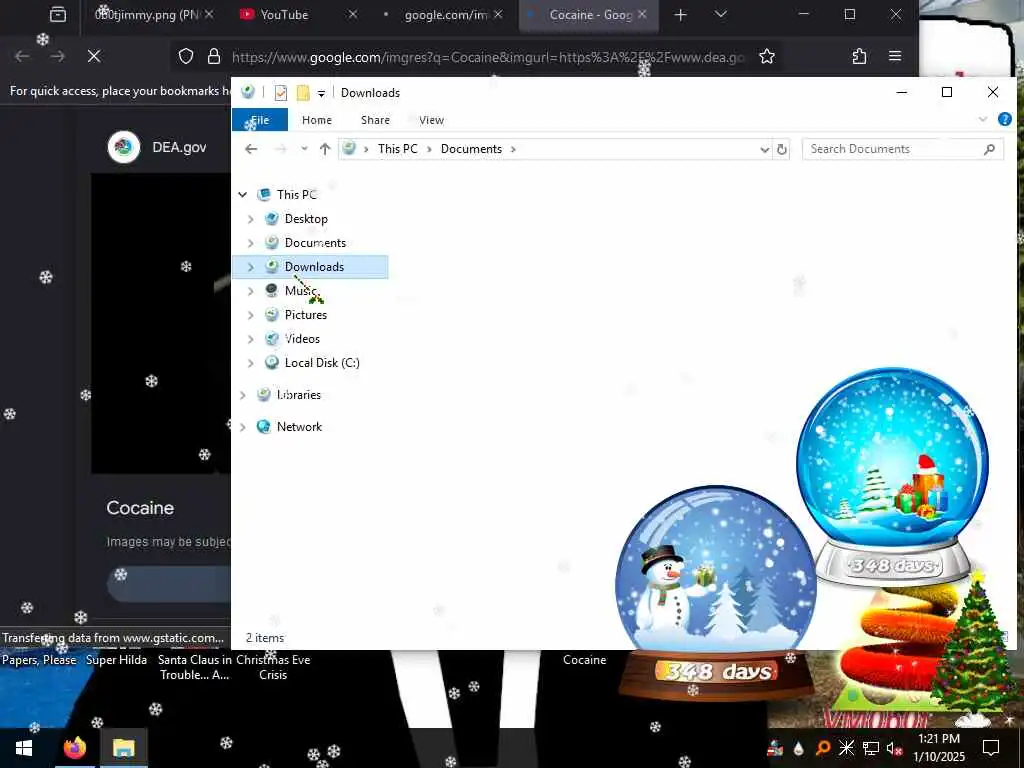Expand the Desktop tree node
The height and width of the screenshot is (768, 1024).
pos(251,219)
